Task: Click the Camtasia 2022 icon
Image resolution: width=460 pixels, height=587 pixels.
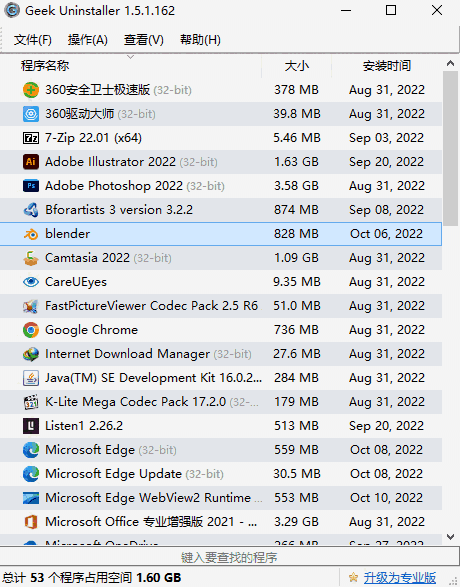Action: click(31, 258)
